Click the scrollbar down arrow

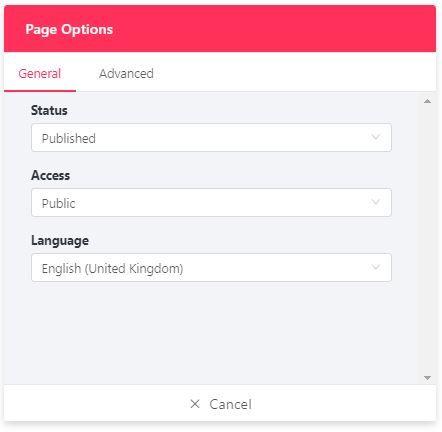pyautogui.click(x=427, y=378)
